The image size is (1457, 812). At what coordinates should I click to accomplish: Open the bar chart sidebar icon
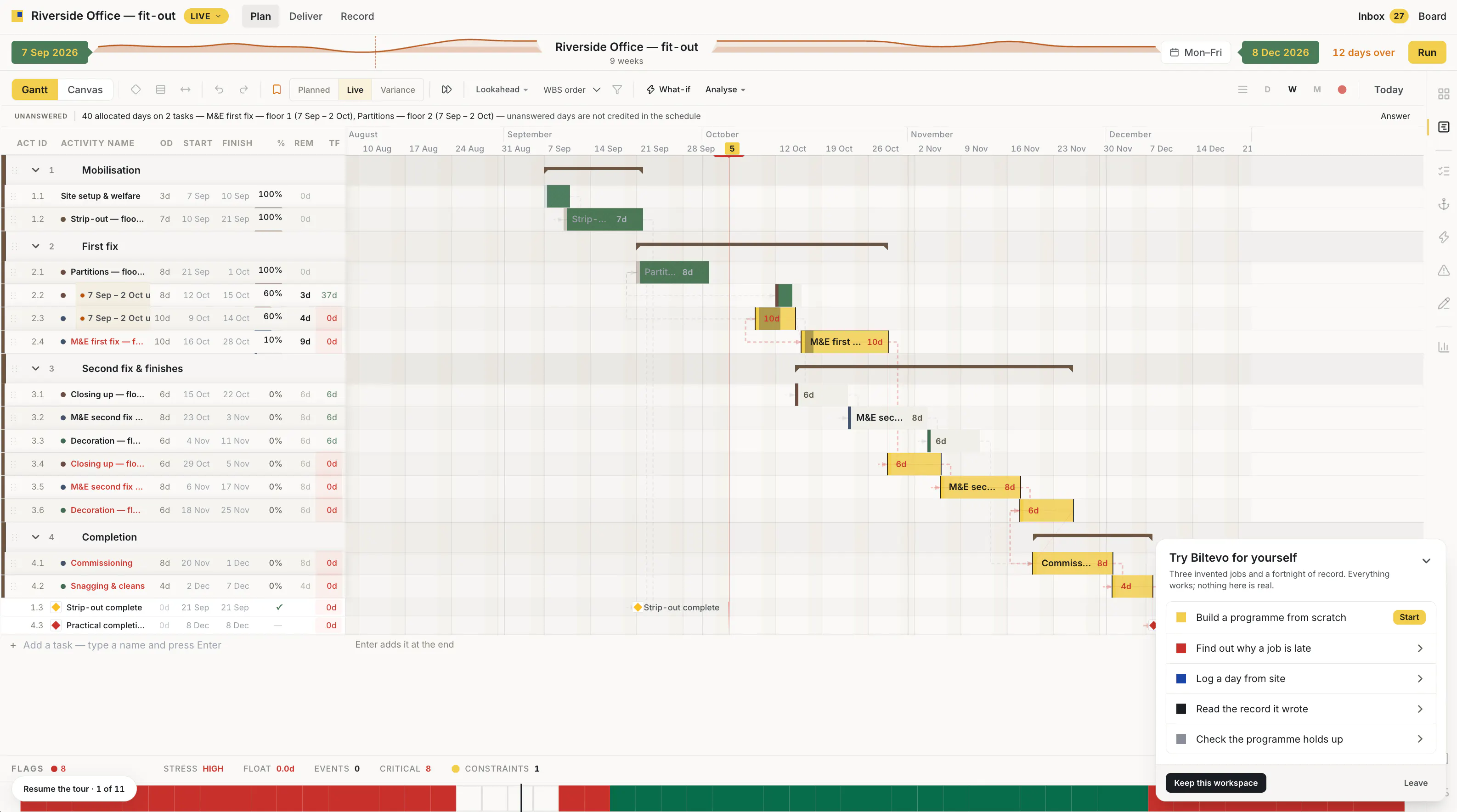(1444, 347)
